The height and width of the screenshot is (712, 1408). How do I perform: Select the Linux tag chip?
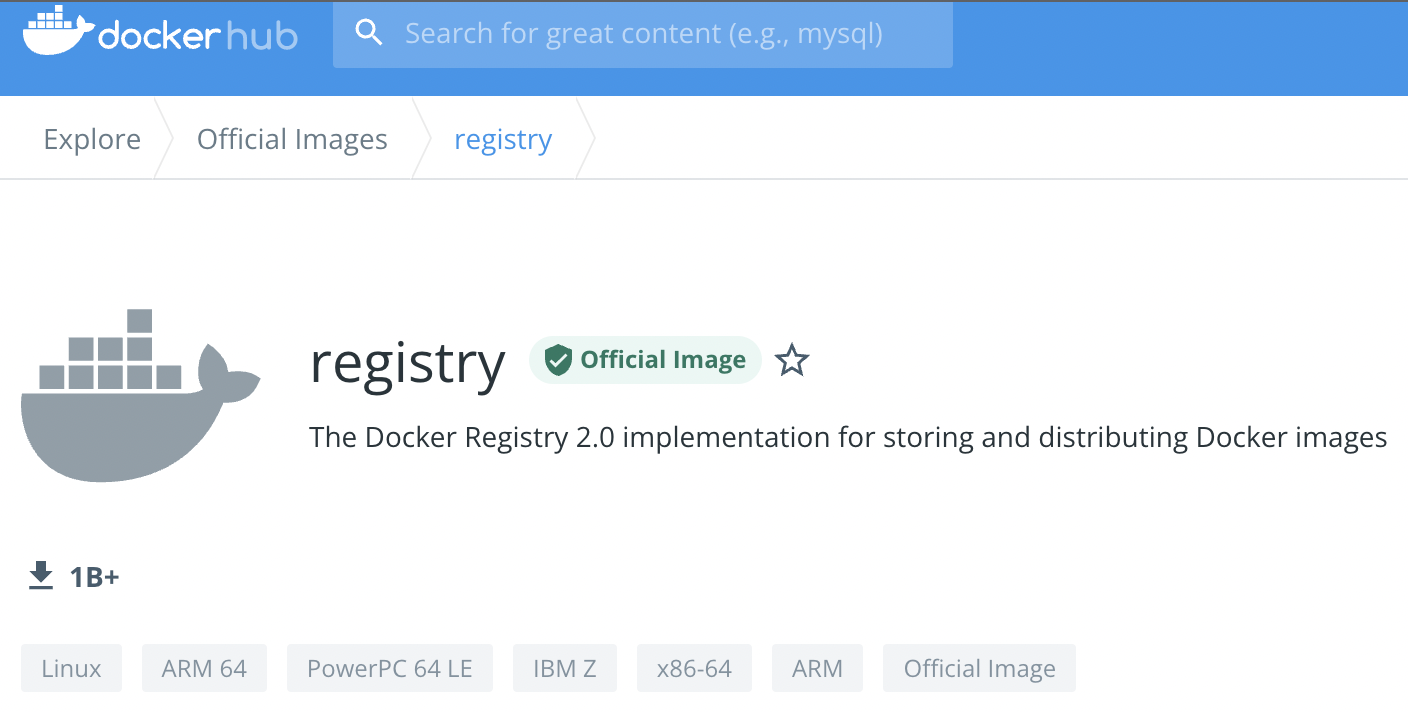[72, 669]
